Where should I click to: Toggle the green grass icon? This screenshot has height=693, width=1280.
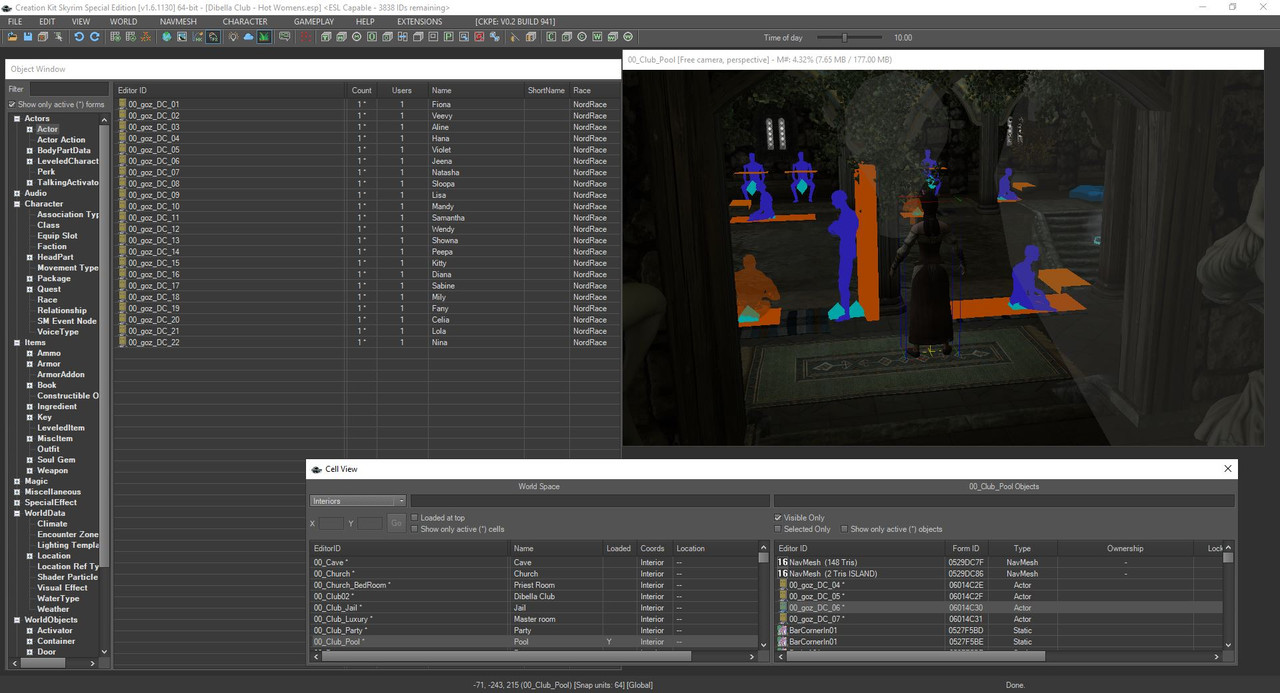264,37
